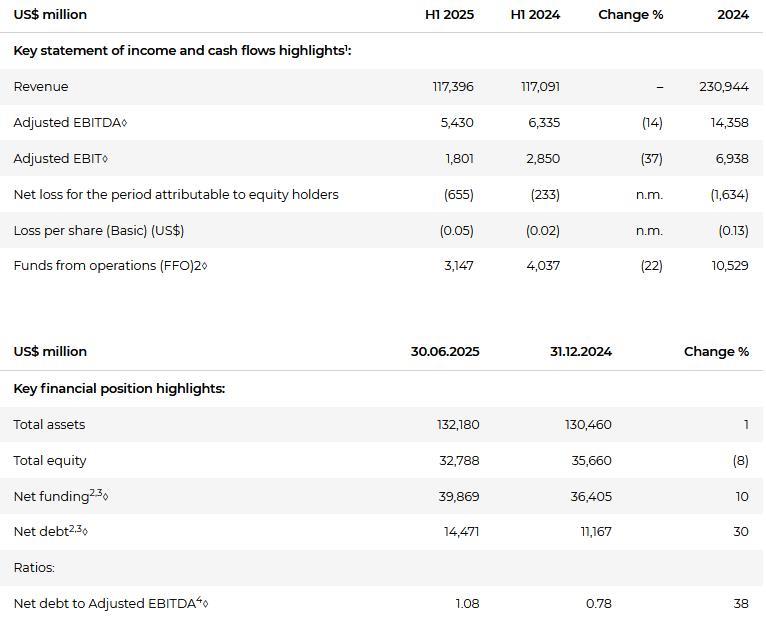This screenshot has width=766, height=628.
Task: Click the 2024 revenue value 230,944
Action: tap(723, 87)
